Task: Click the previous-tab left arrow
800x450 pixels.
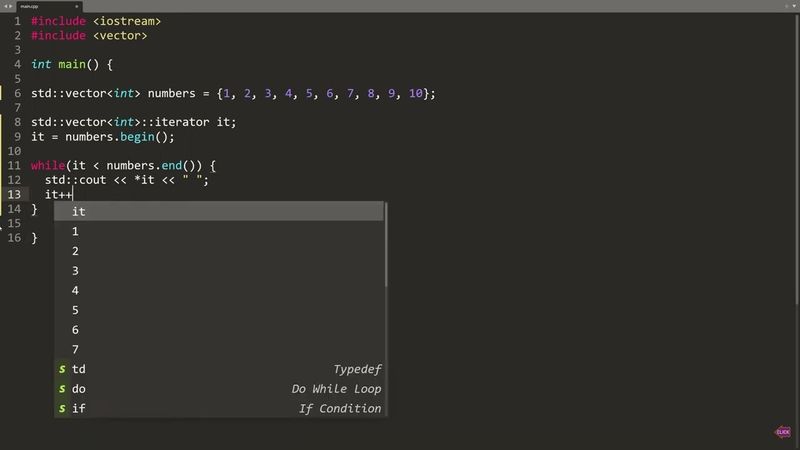Action: (x=6, y=6)
